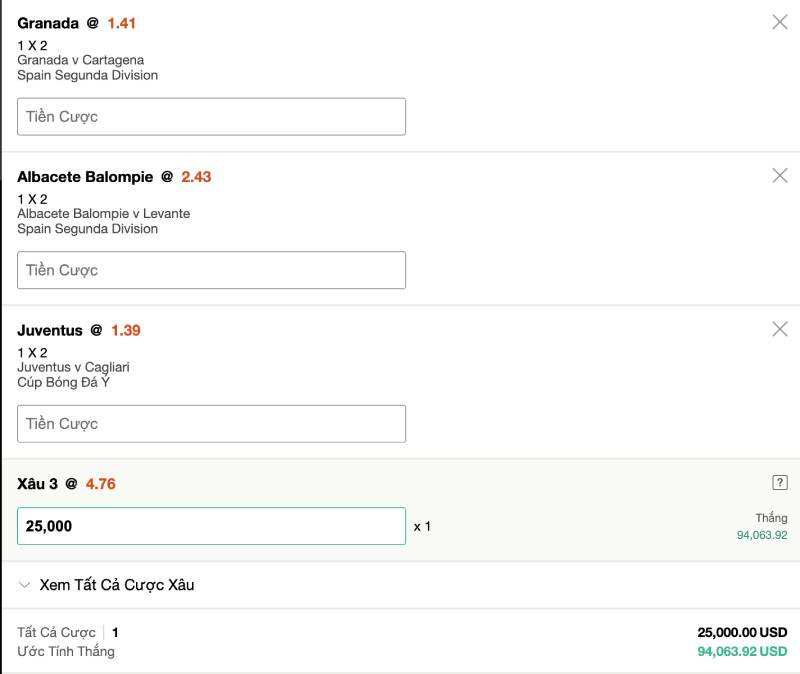Click the chevron arrow beside Xem Tất Cả Cược Xâu

click(25, 585)
